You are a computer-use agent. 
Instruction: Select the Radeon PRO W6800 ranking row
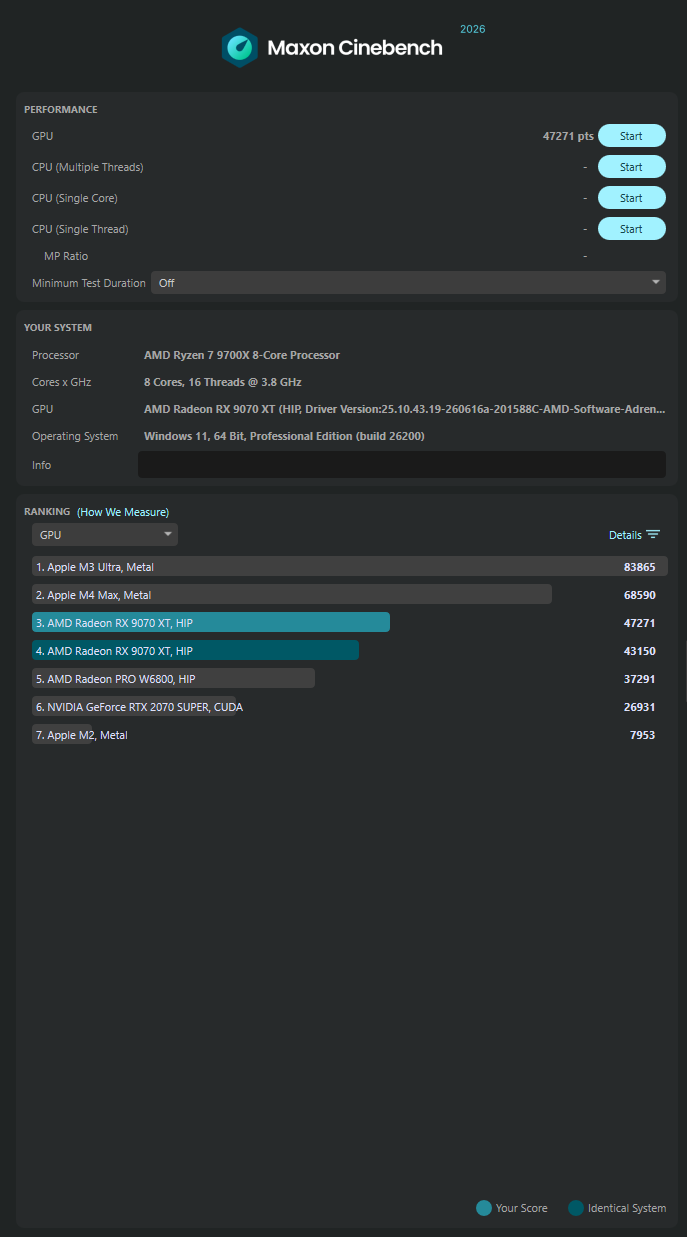349,679
